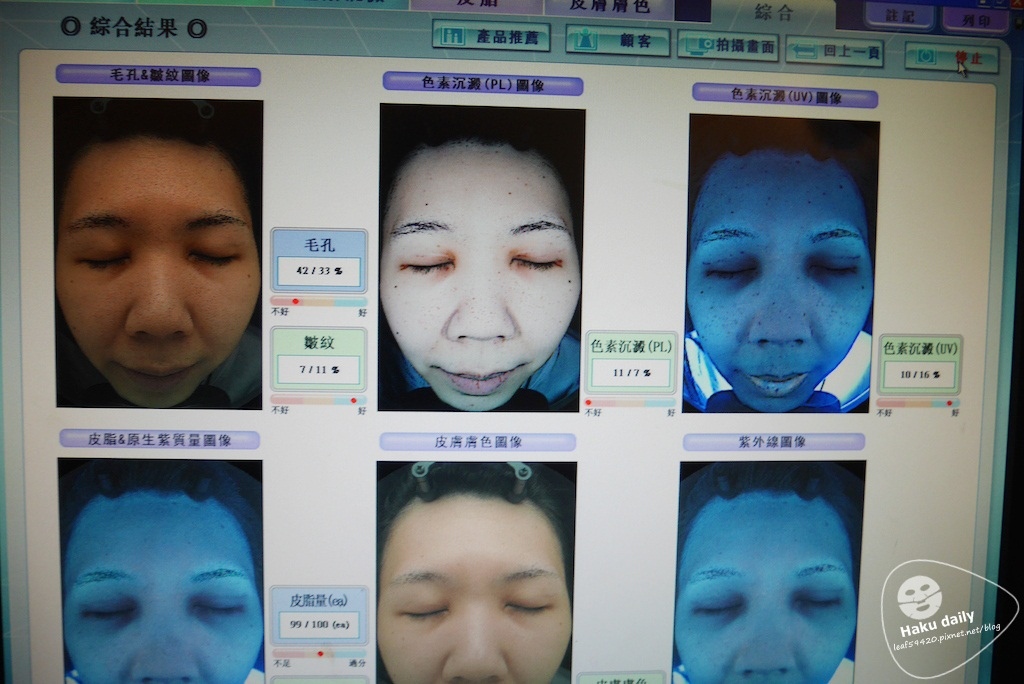The image size is (1024, 684).
Task: Open the 色素沉澱(PL)圖像 face photo
Action: 481,258
